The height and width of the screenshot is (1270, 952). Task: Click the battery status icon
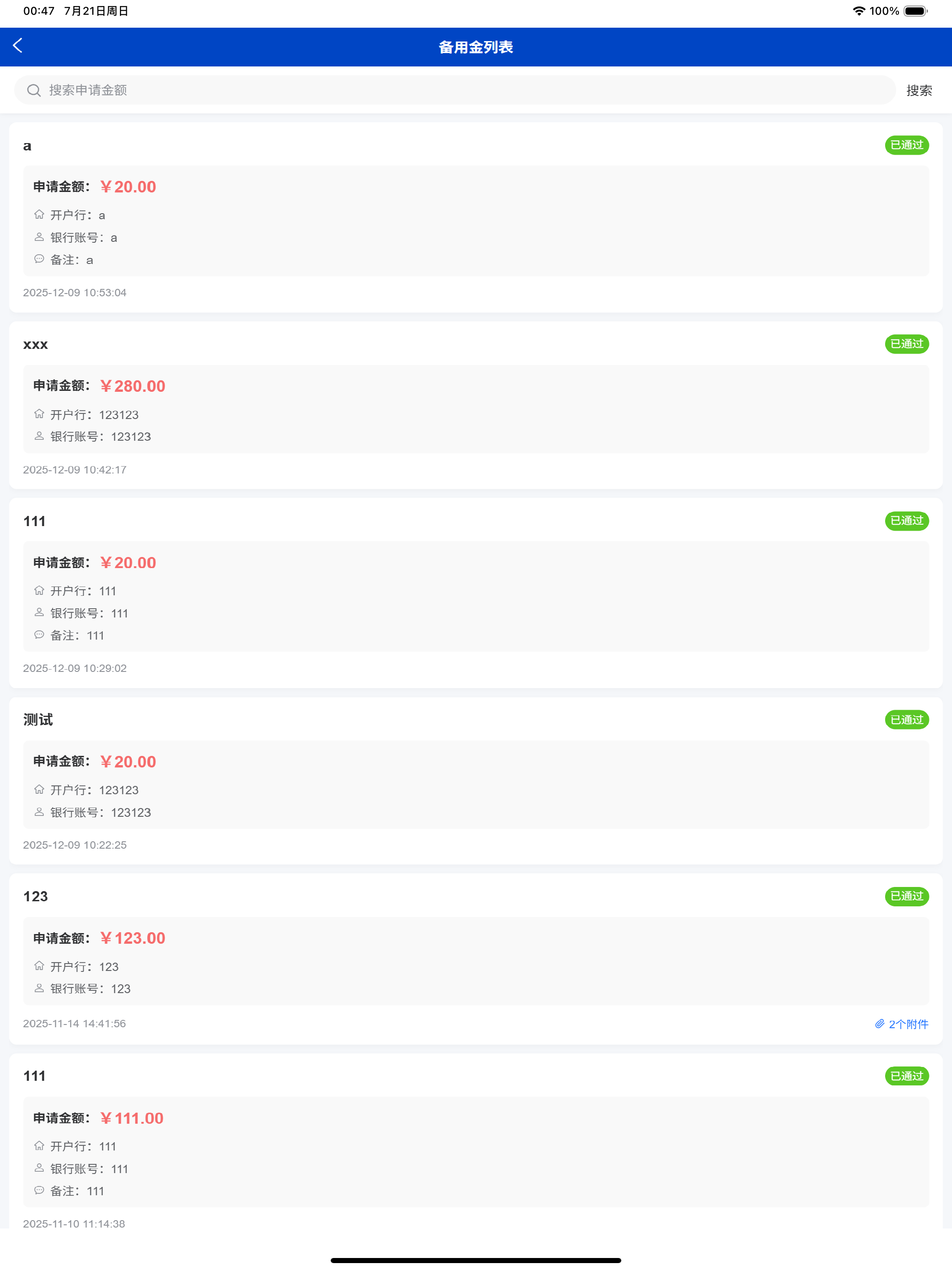point(916,11)
